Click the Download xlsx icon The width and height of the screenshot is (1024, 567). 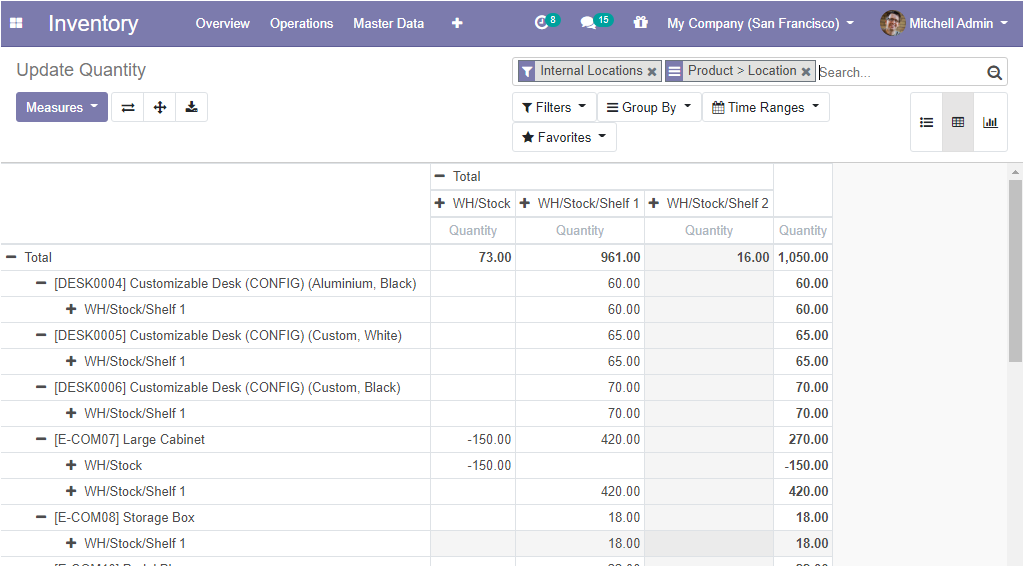[x=191, y=107]
